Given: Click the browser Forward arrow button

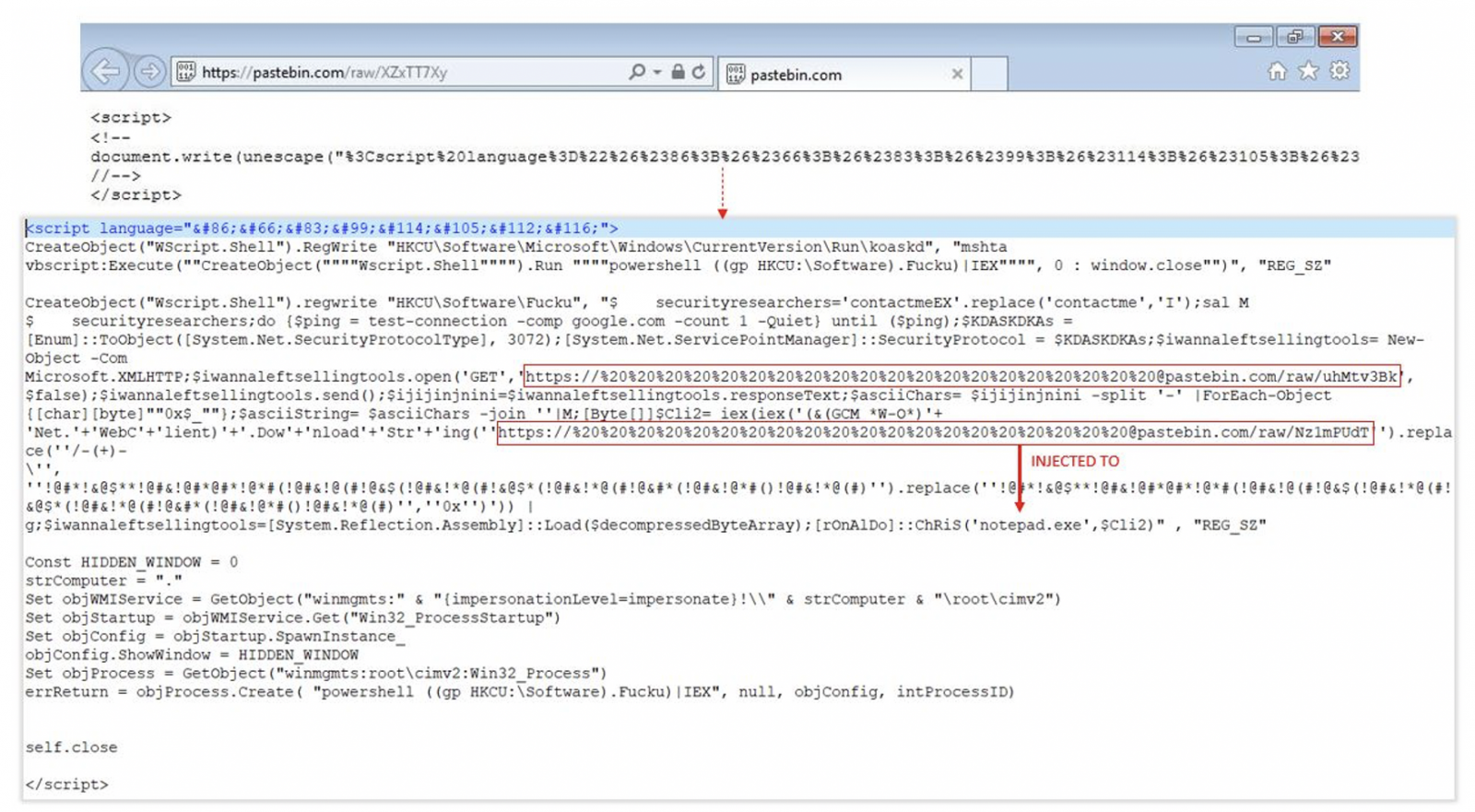Looking at the screenshot, I should pos(148,71).
